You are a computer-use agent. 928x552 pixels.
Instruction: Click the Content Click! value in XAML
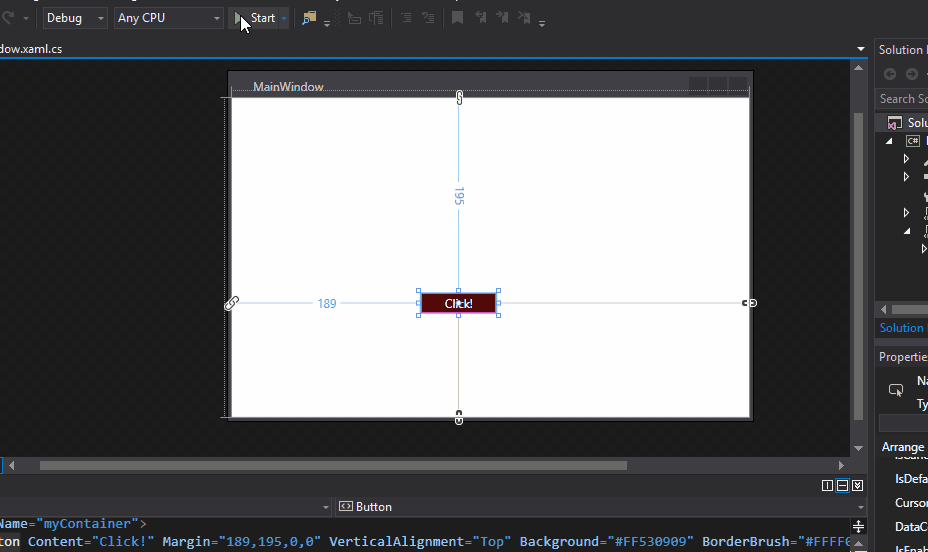pyautogui.click(x=123, y=542)
